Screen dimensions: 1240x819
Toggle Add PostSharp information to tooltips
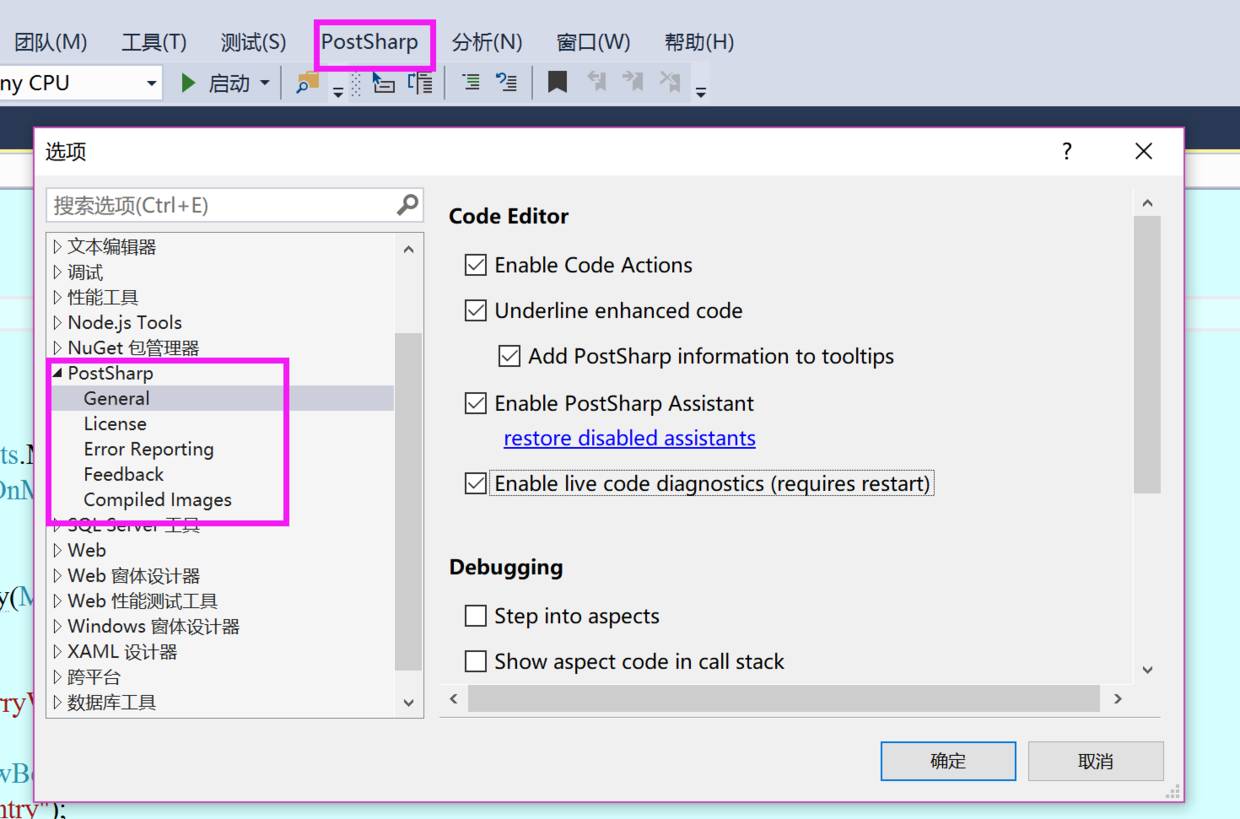pyautogui.click(x=510, y=356)
